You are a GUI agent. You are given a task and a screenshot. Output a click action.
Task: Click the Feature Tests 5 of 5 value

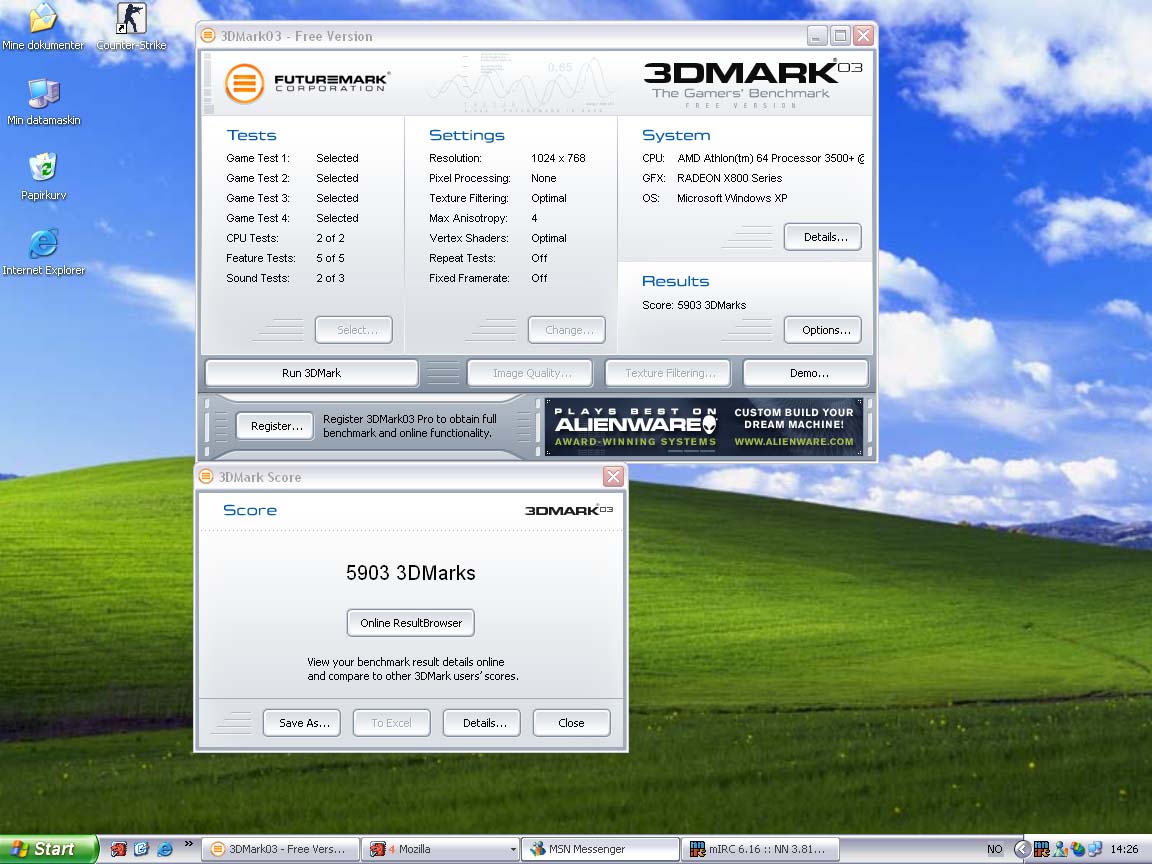pyautogui.click(x=330, y=258)
